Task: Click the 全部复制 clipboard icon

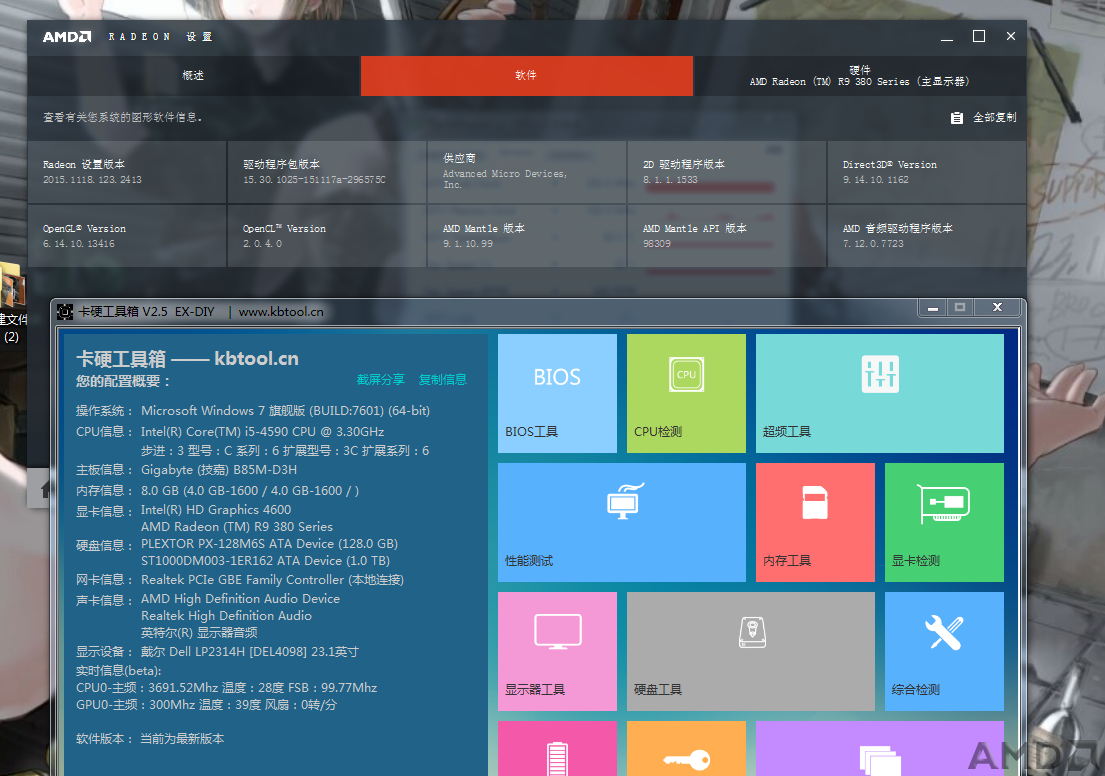Action: pos(956,118)
